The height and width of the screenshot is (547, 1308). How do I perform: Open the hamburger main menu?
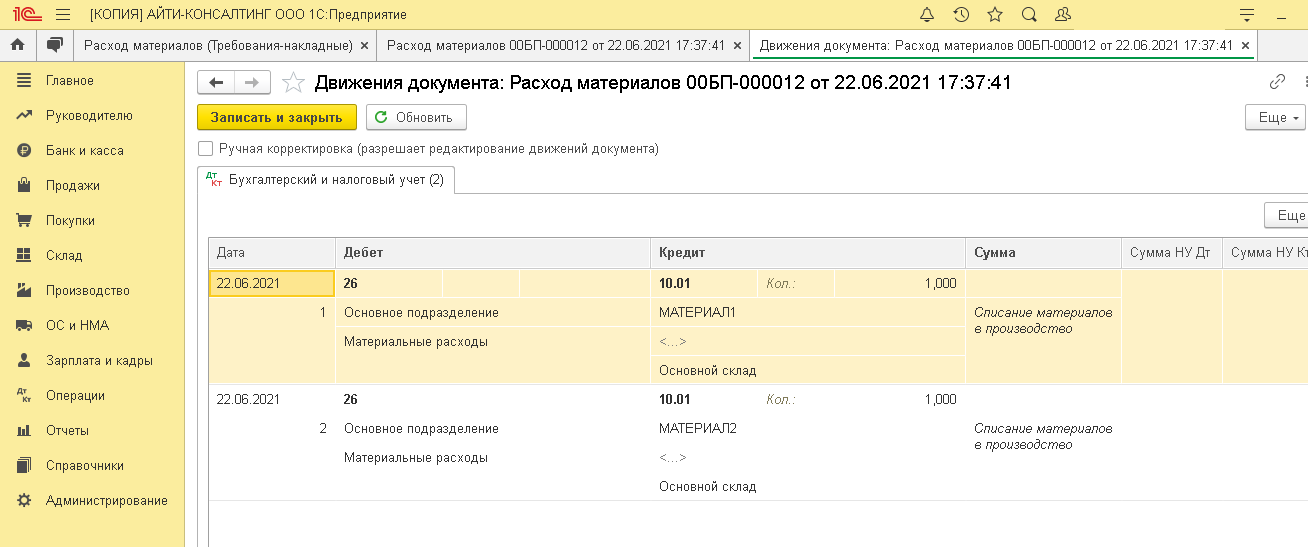click(63, 15)
